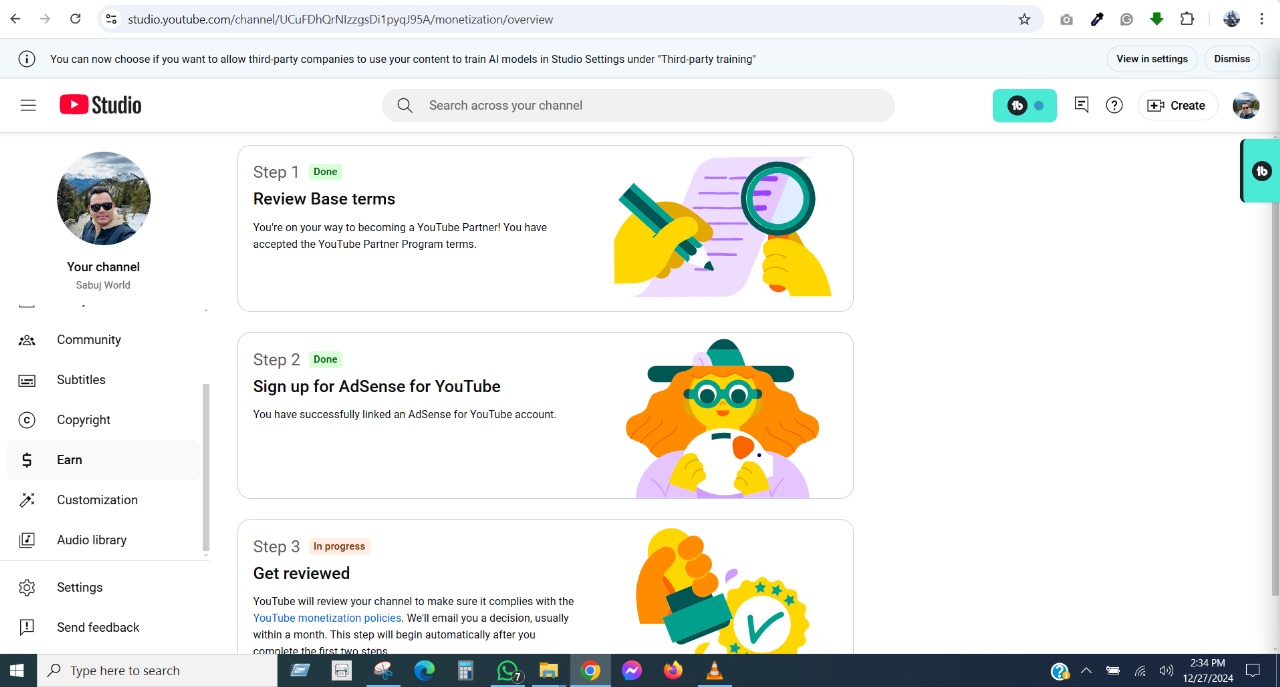1280x687 pixels.
Task: Click the Get reviewed heading
Action: [x=301, y=573]
